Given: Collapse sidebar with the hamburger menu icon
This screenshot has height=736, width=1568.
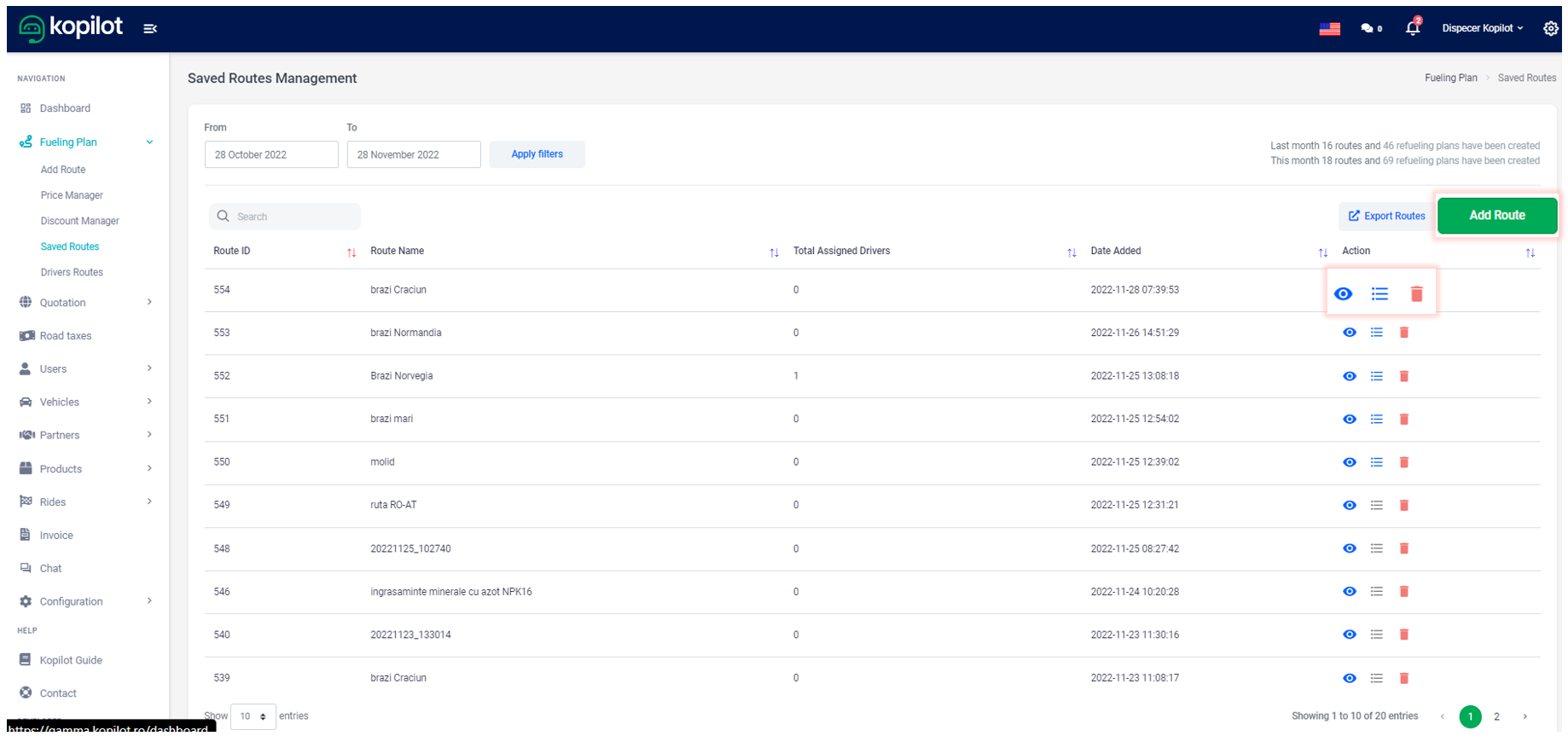Looking at the screenshot, I should 150,29.
